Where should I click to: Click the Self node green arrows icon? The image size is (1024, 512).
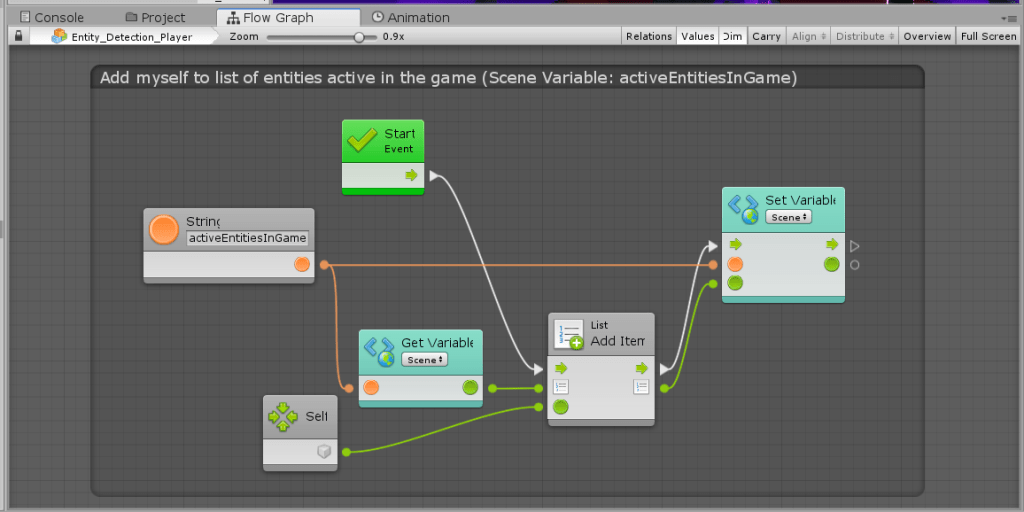click(x=283, y=416)
